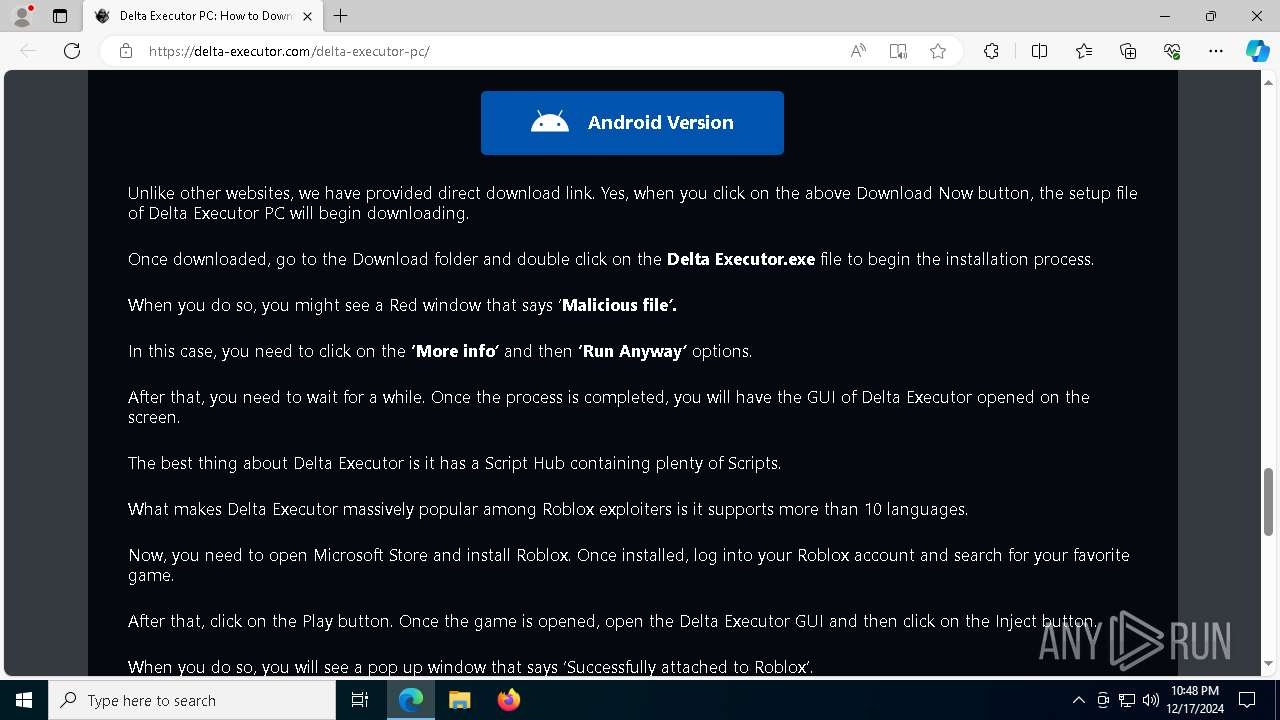The height and width of the screenshot is (720, 1280).
Task: Open Collections panel
Action: tap(1128, 51)
